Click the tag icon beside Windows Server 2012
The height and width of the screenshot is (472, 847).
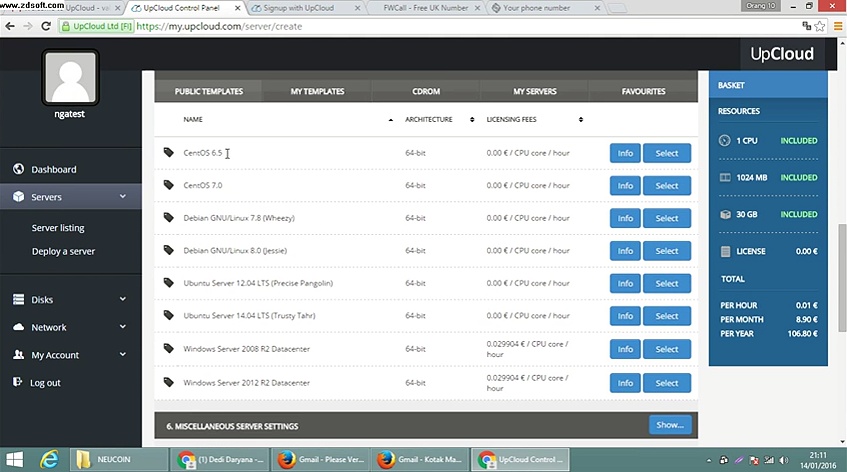(x=169, y=382)
